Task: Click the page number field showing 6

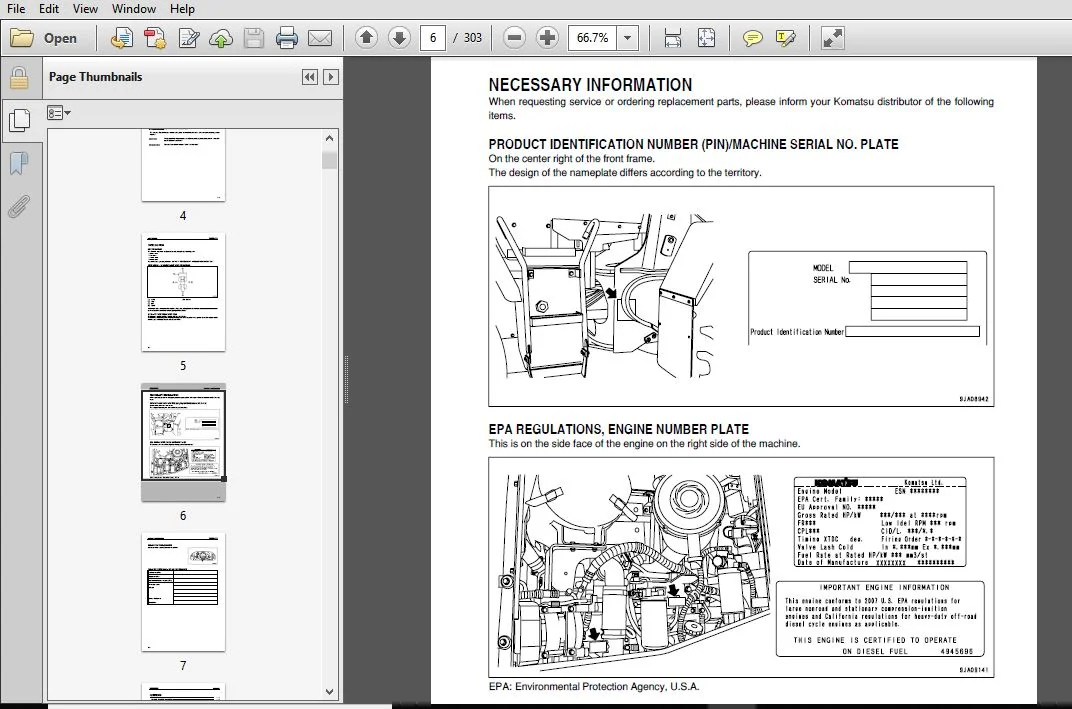Action: (433, 38)
